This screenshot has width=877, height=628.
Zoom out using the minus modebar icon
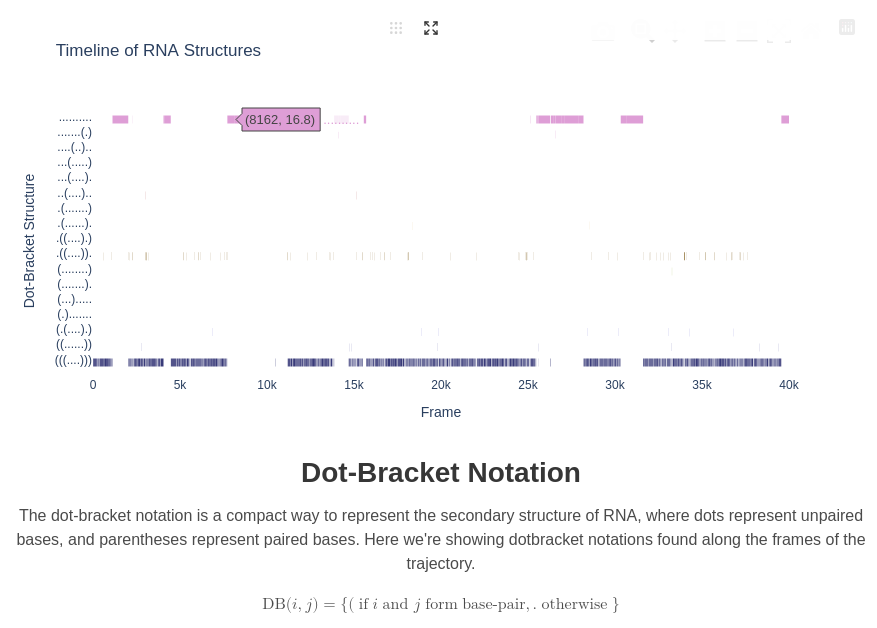click(746, 28)
